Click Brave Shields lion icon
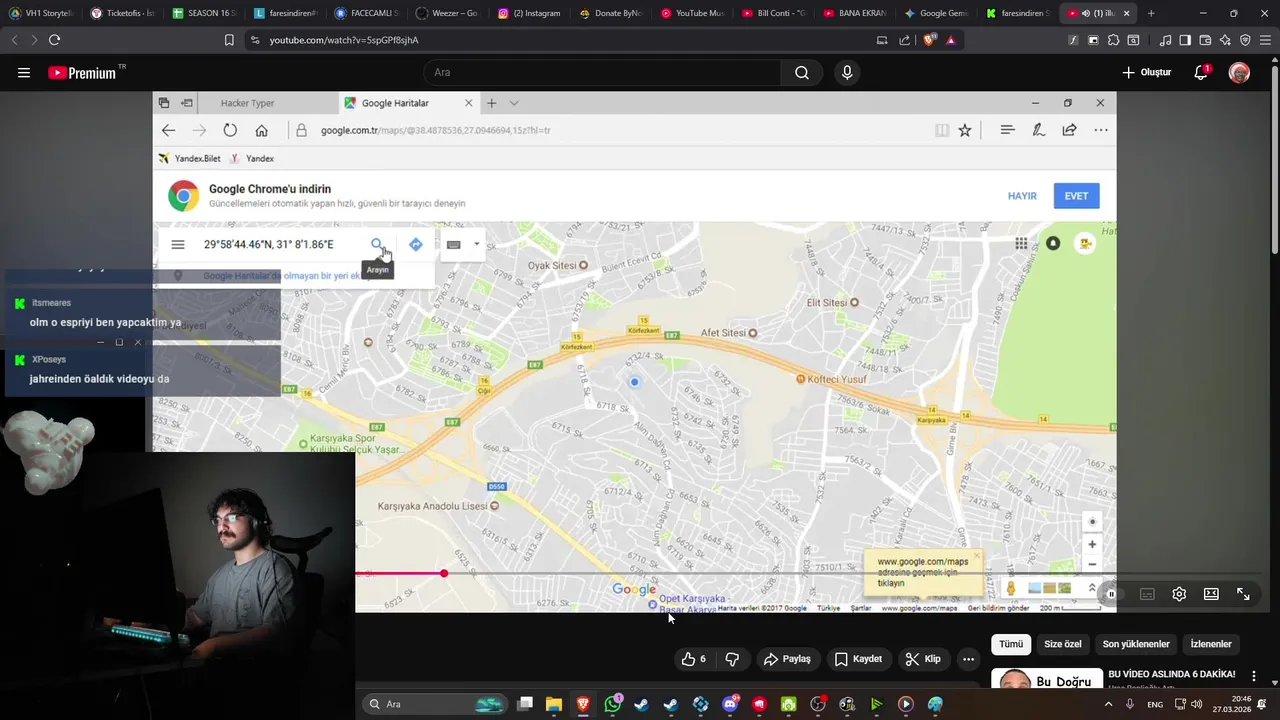The image size is (1280, 720). coord(930,40)
